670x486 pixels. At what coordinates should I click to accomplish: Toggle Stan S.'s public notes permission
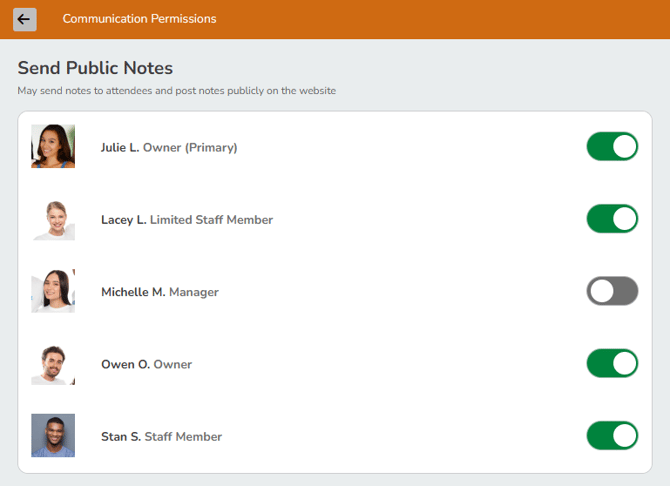[611, 436]
